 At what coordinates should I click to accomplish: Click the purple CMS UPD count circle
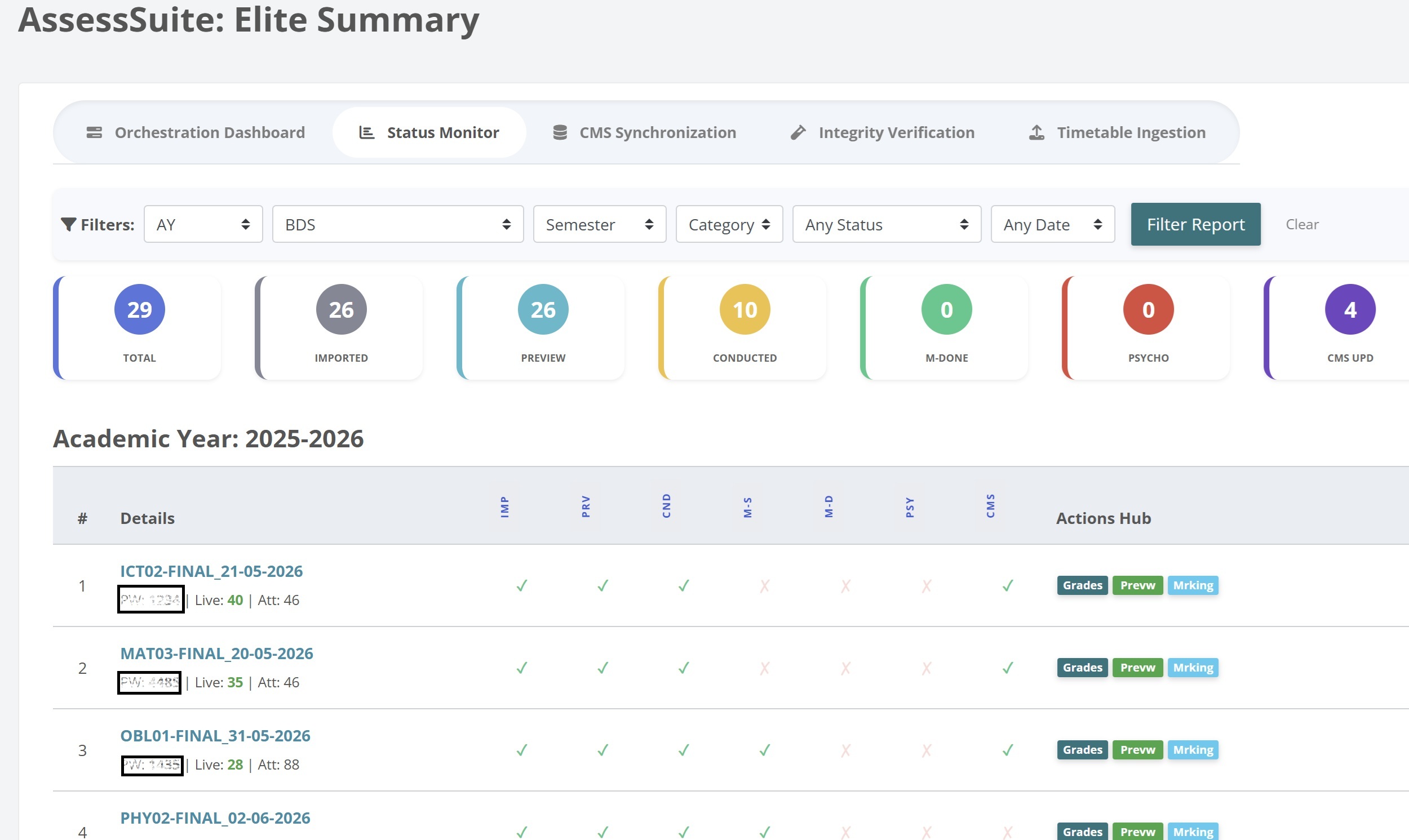click(x=1350, y=310)
